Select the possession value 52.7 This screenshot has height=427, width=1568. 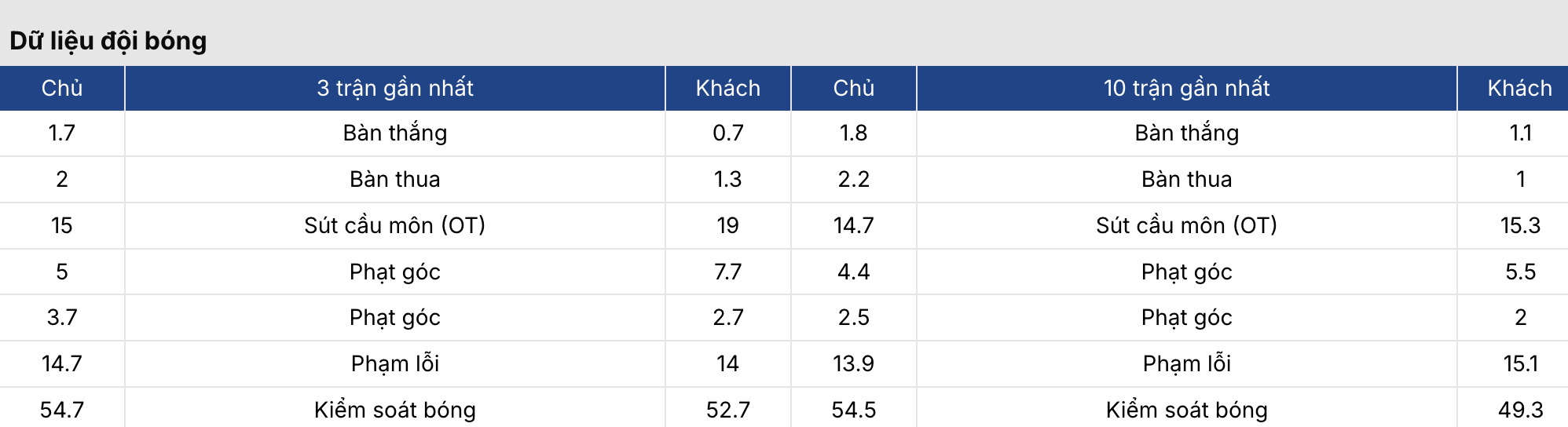[727, 410]
